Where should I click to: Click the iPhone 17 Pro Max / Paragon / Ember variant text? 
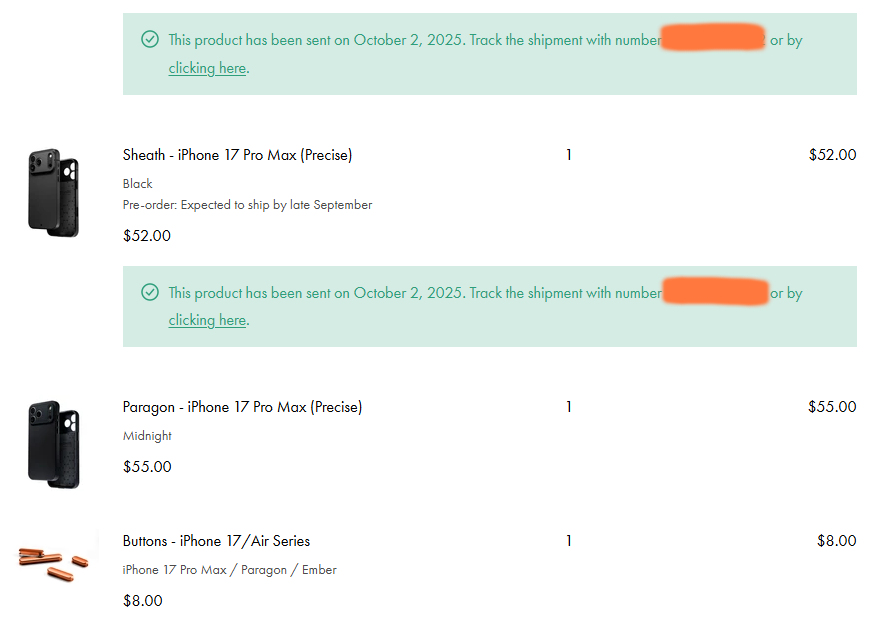[229, 570]
